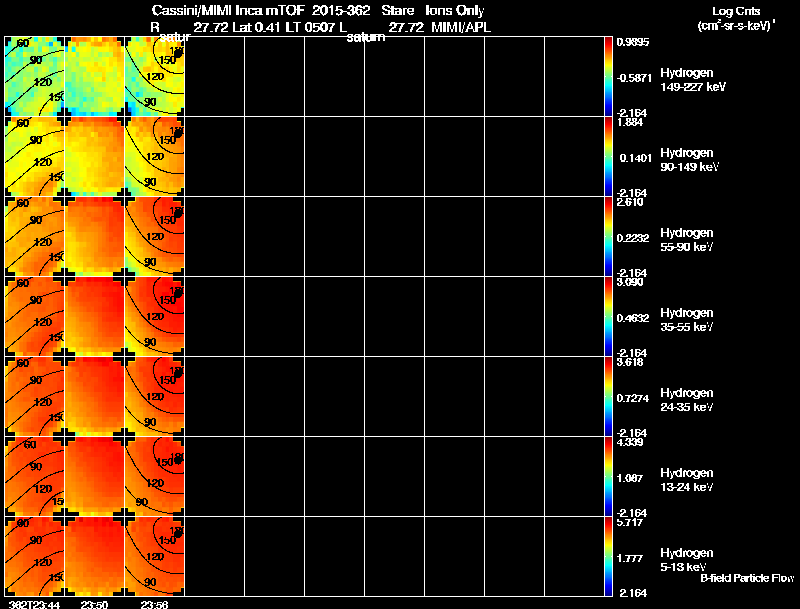The height and width of the screenshot is (609, 800).
Task: Click the 0.9895 maximum scale value
Action: 633,42
